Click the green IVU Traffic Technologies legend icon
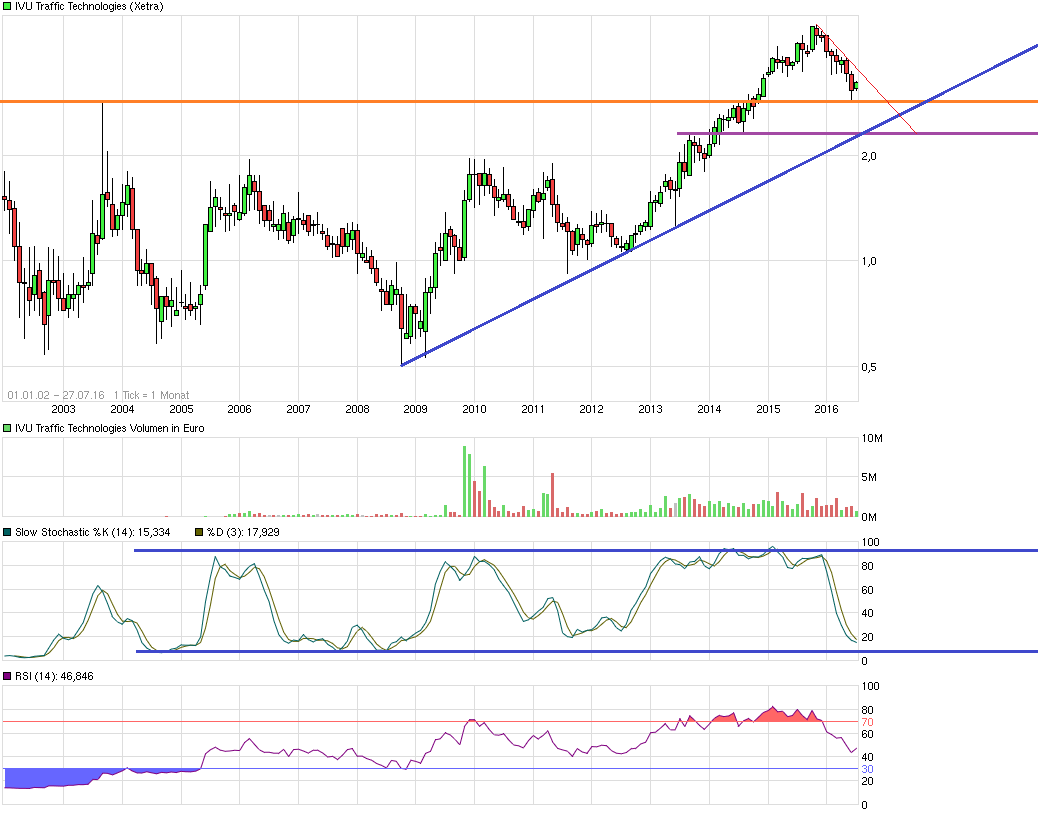1038x814 pixels. click(7, 7)
